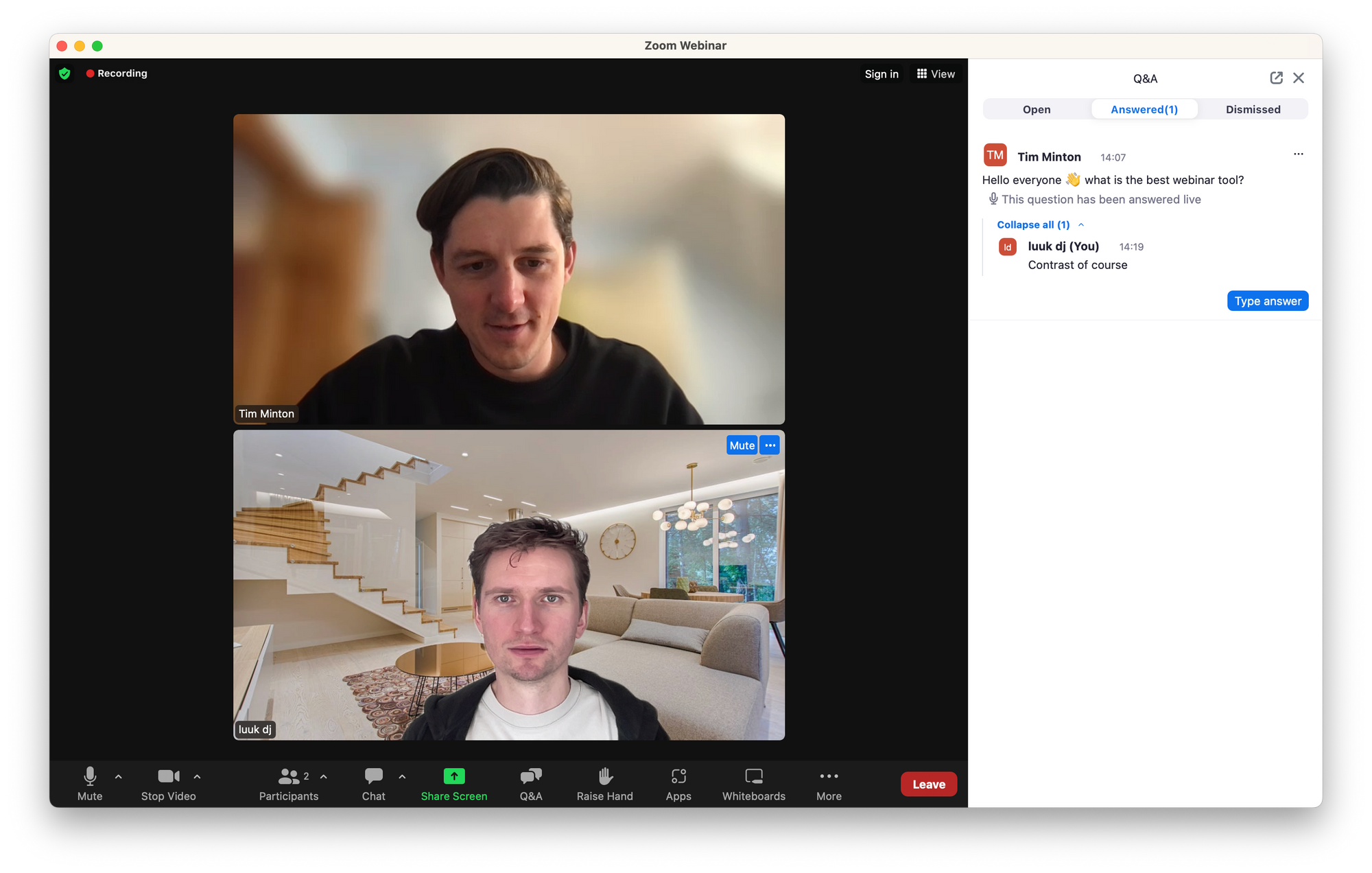Viewport: 1372px width, 873px height.
Task: Close the Q&A panel
Action: tap(1299, 78)
